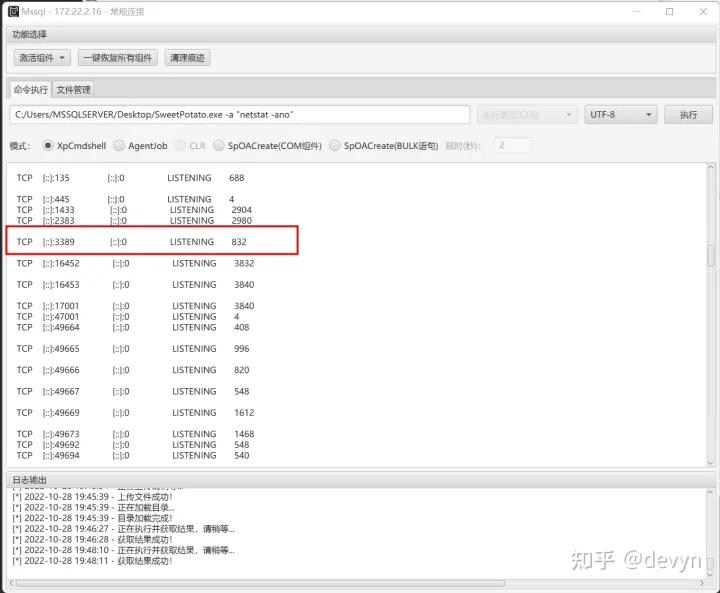Click the Mssql app icon in title bar

pyautogui.click(x=14, y=11)
